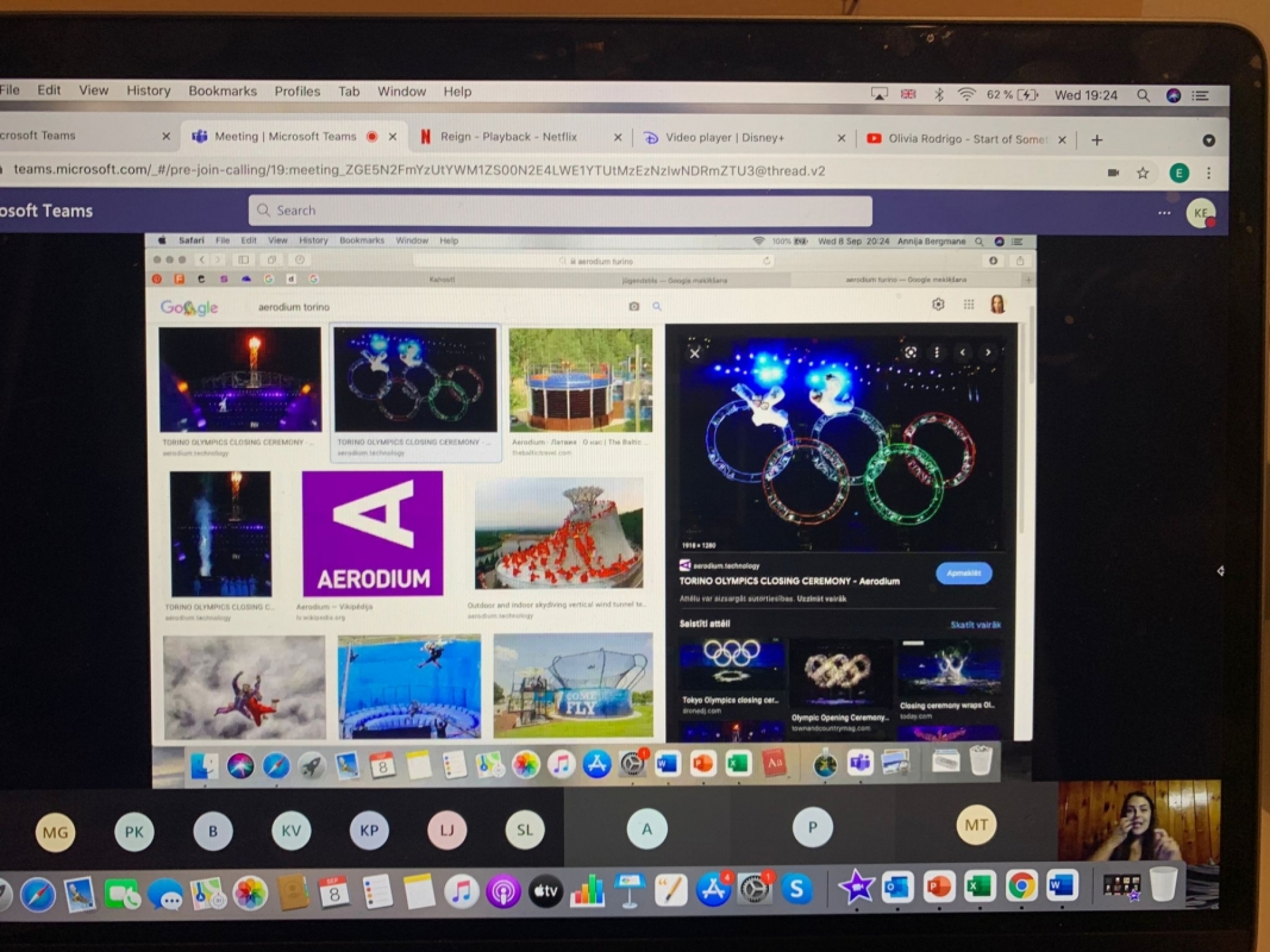The height and width of the screenshot is (952, 1270).
Task: Click the Wed 19:24 clock in the menu bar
Action: 1086,95
